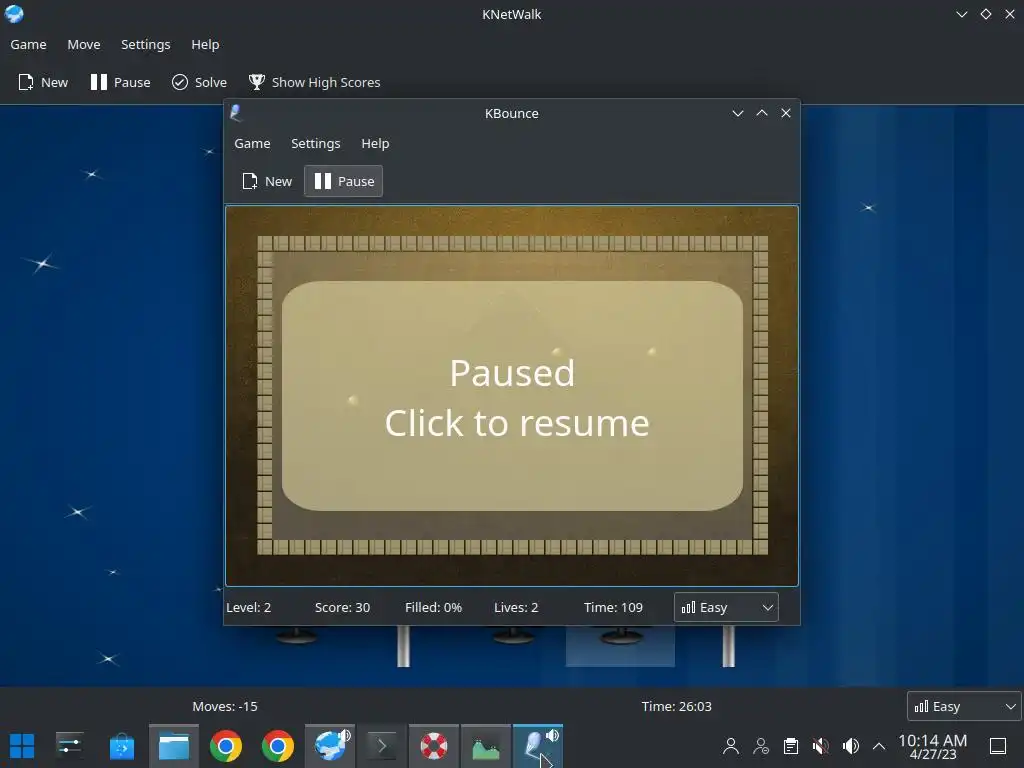
Task: Click the paused overlay to resume KBounce
Action: (513, 396)
